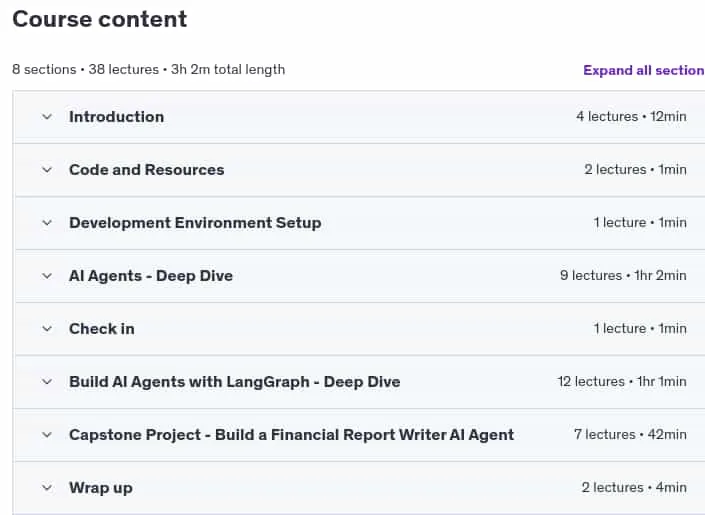Open the Introduction section title
The image size is (705, 515).
coord(116,117)
